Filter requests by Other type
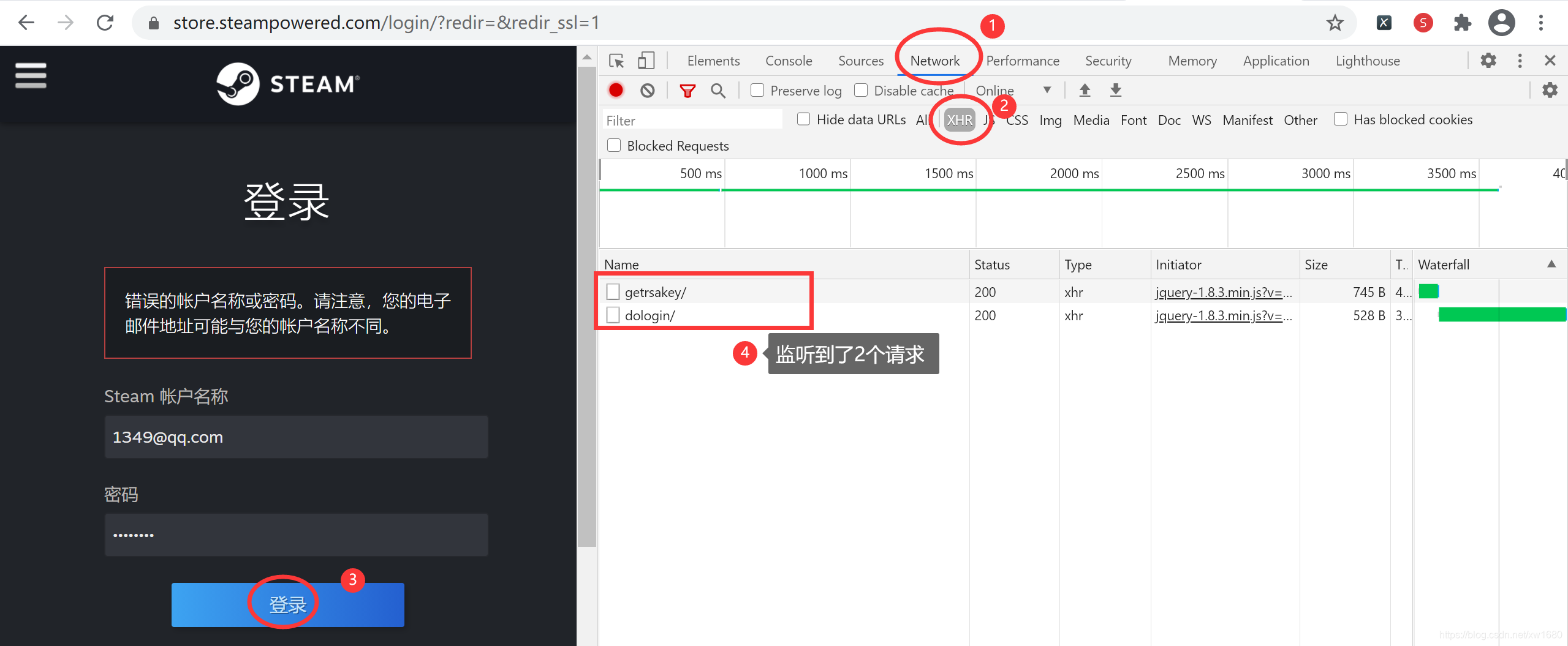 1300,120
